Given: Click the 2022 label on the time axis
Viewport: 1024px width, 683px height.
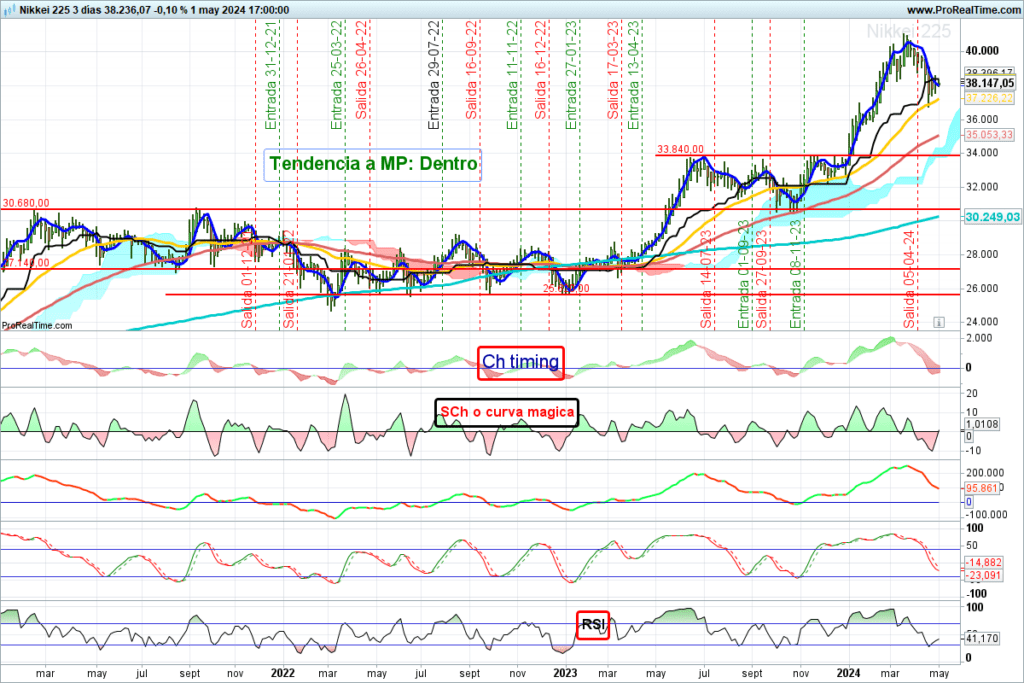Looking at the screenshot, I should coord(283,673).
